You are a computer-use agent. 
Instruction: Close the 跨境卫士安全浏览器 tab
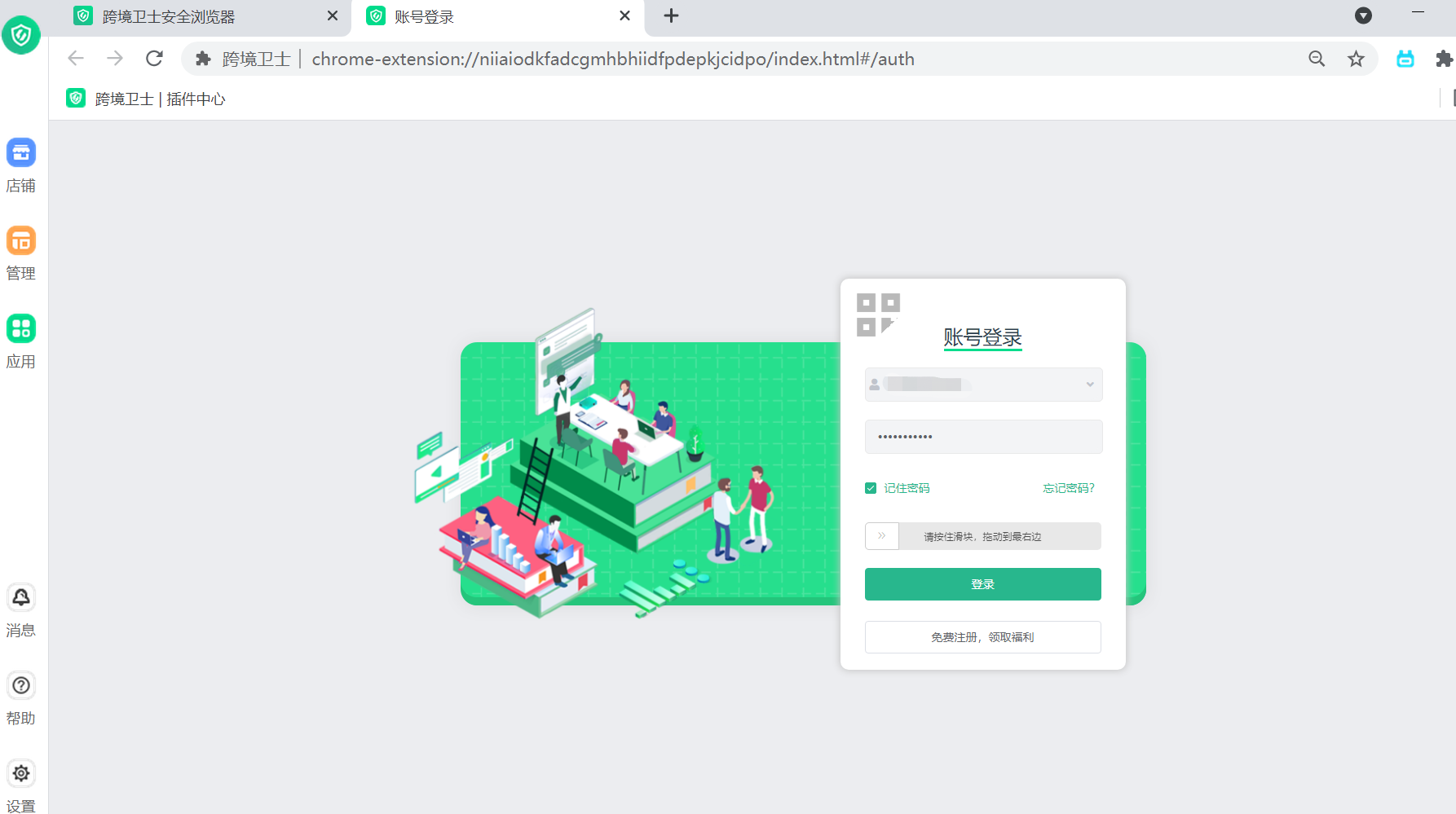(333, 15)
